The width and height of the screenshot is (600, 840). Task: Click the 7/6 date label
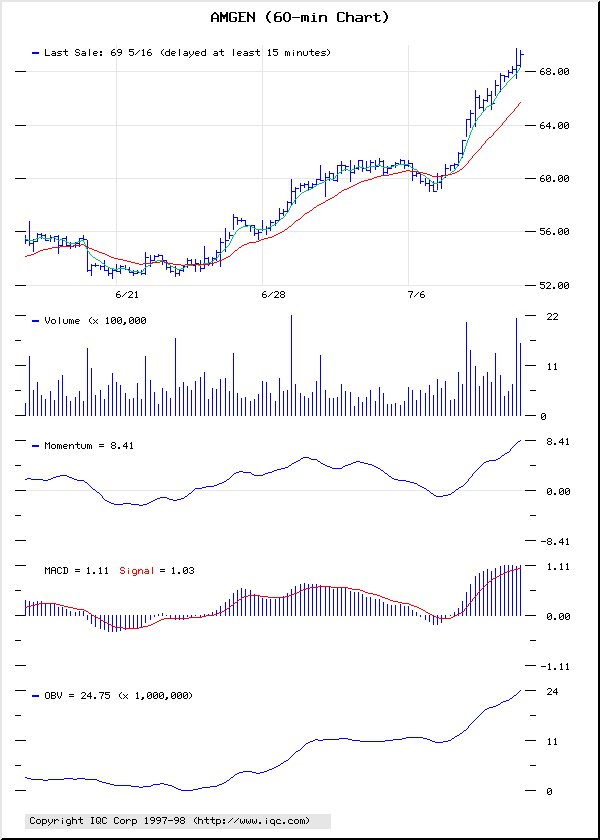point(416,295)
